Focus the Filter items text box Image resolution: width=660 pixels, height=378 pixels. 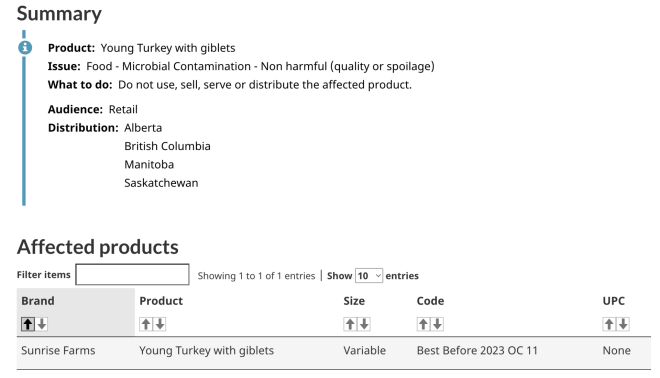132,274
